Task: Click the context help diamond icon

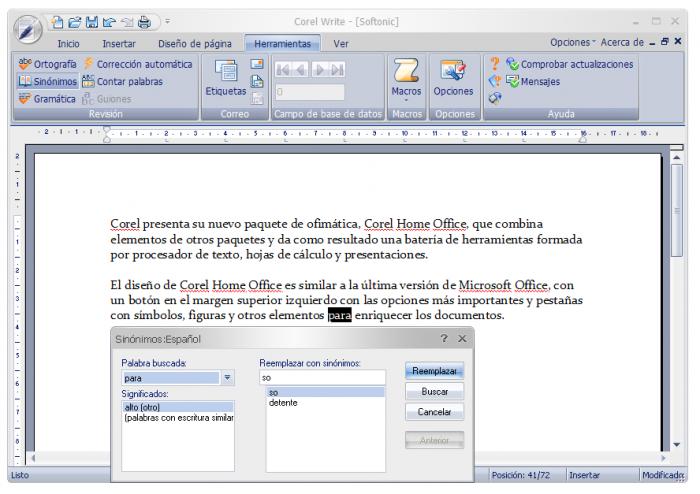Action: pos(495,81)
